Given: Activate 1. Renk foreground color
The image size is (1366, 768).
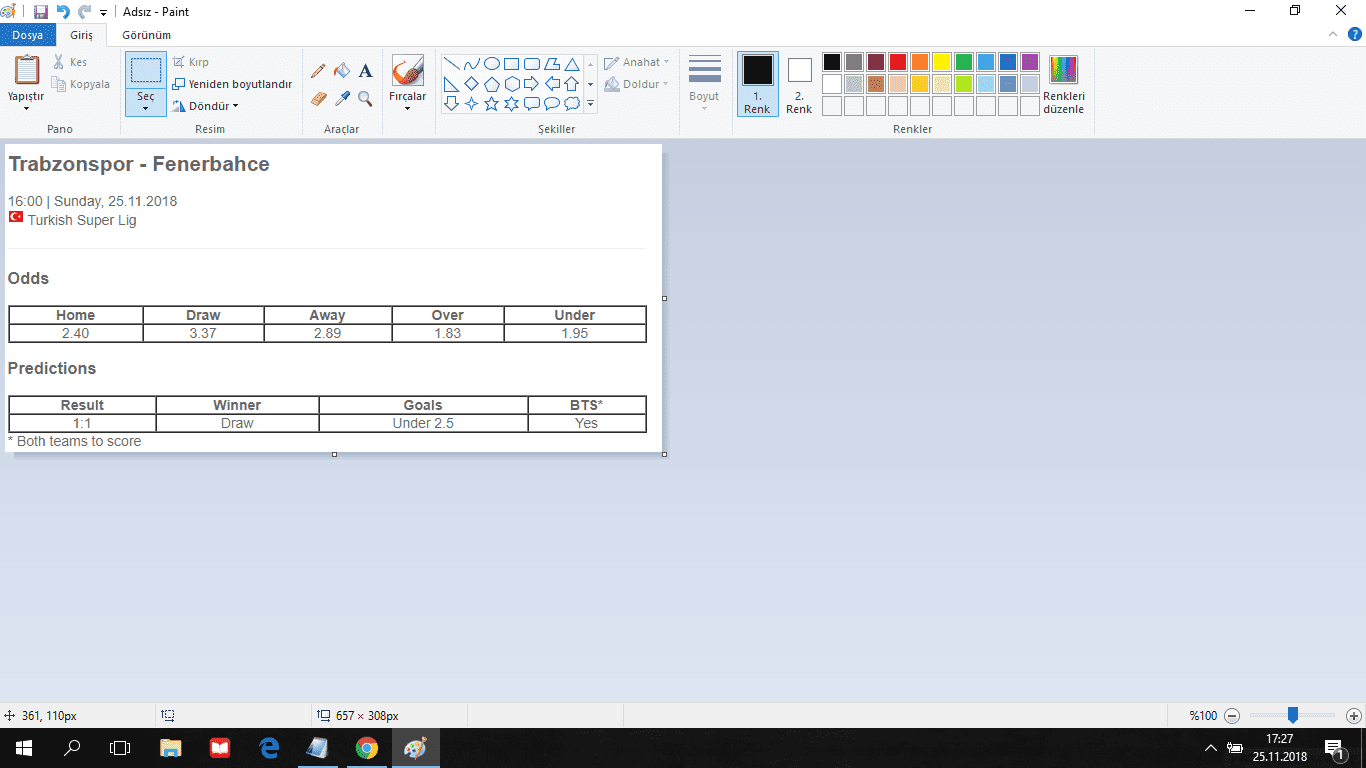Looking at the screenshot, I should [757, 84].
